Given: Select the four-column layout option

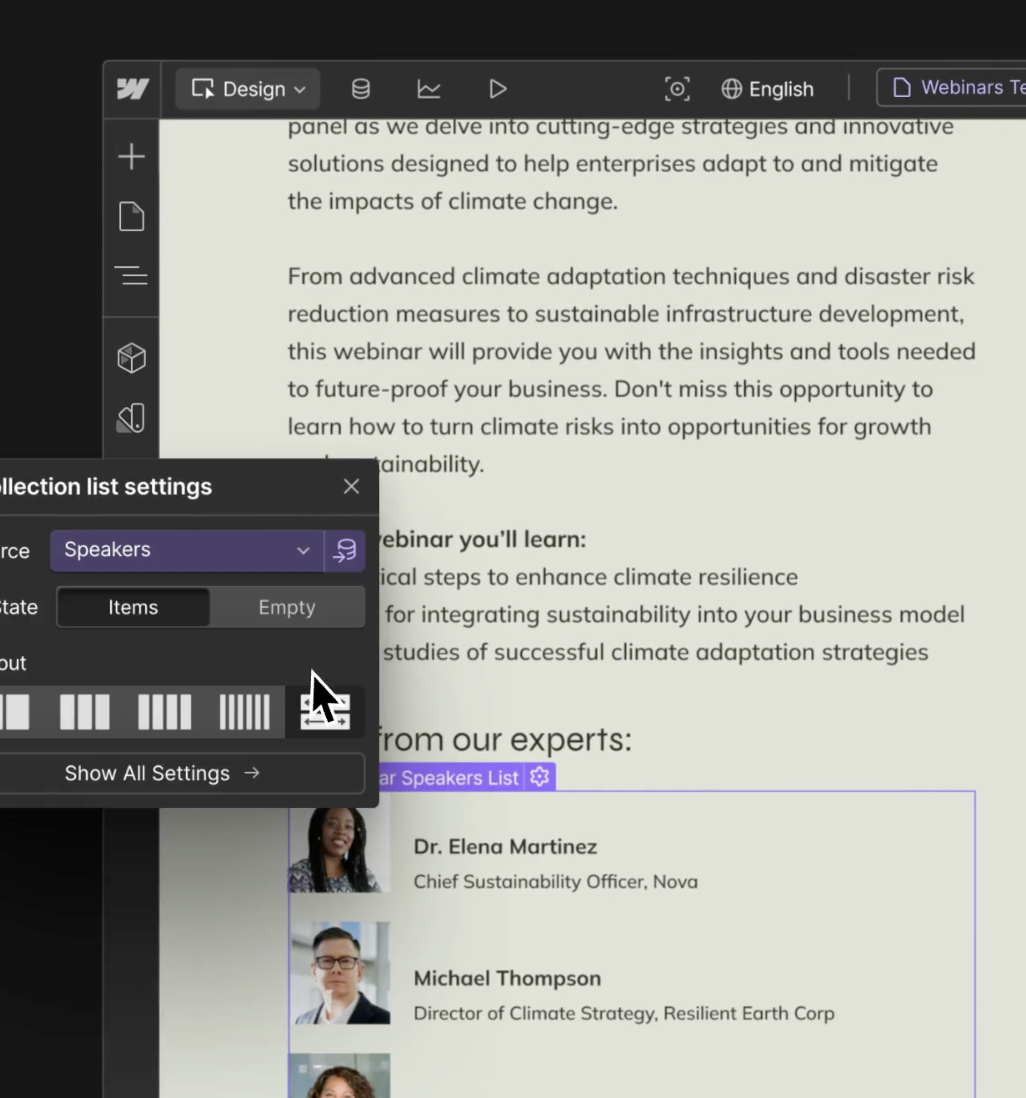Looking at the screenshot, I should pos(165,712).
